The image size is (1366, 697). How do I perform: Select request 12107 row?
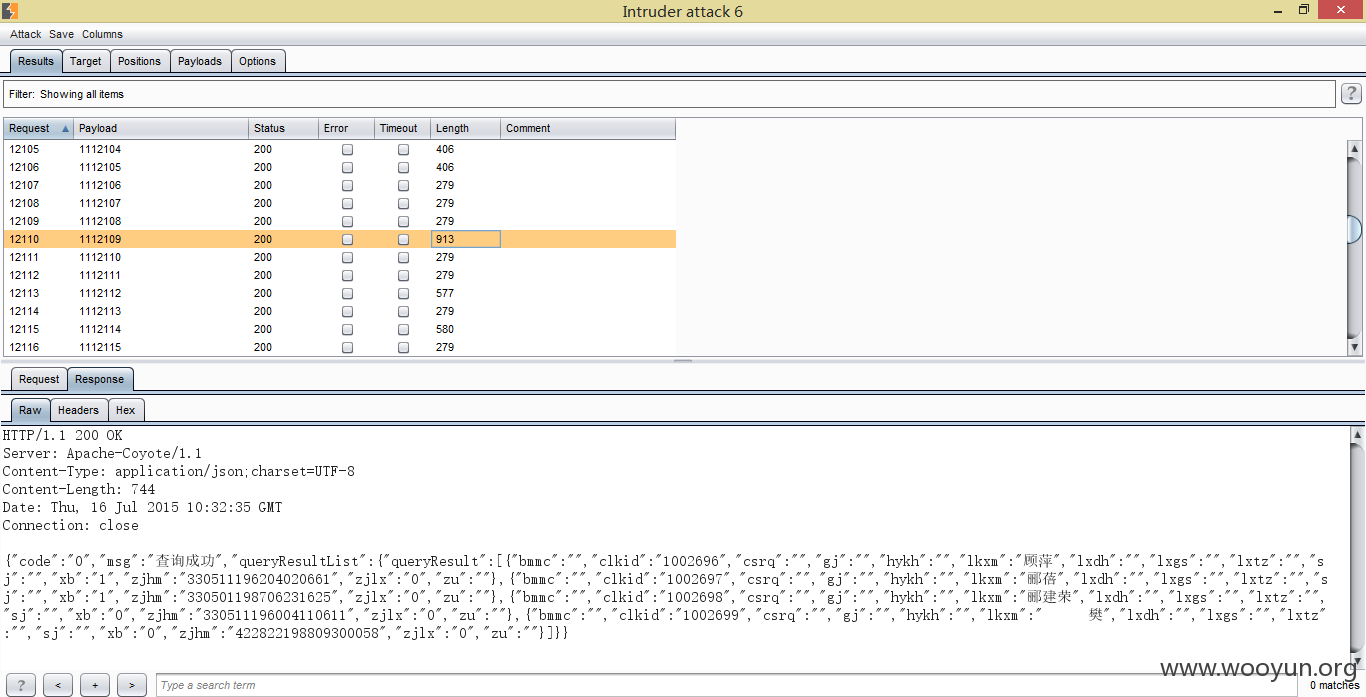(x=340, y=185)
